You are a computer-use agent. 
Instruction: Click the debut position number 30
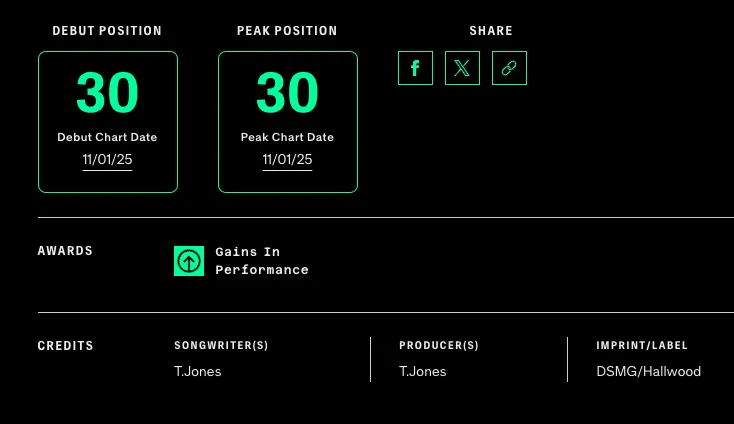pyautogui.click(x=108, y=93)
